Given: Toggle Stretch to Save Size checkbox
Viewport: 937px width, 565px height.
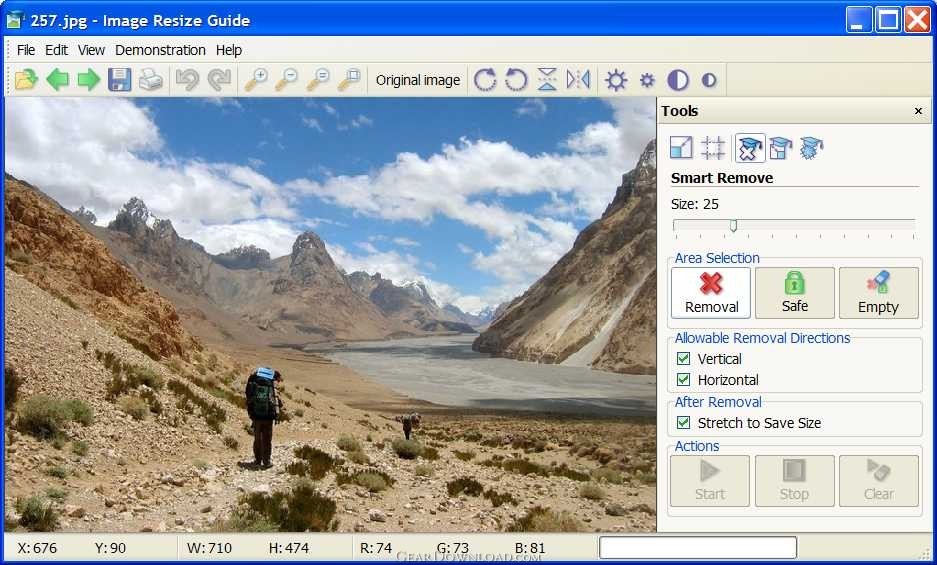Looking at the screenshot, I should click(x=683, y=423).
